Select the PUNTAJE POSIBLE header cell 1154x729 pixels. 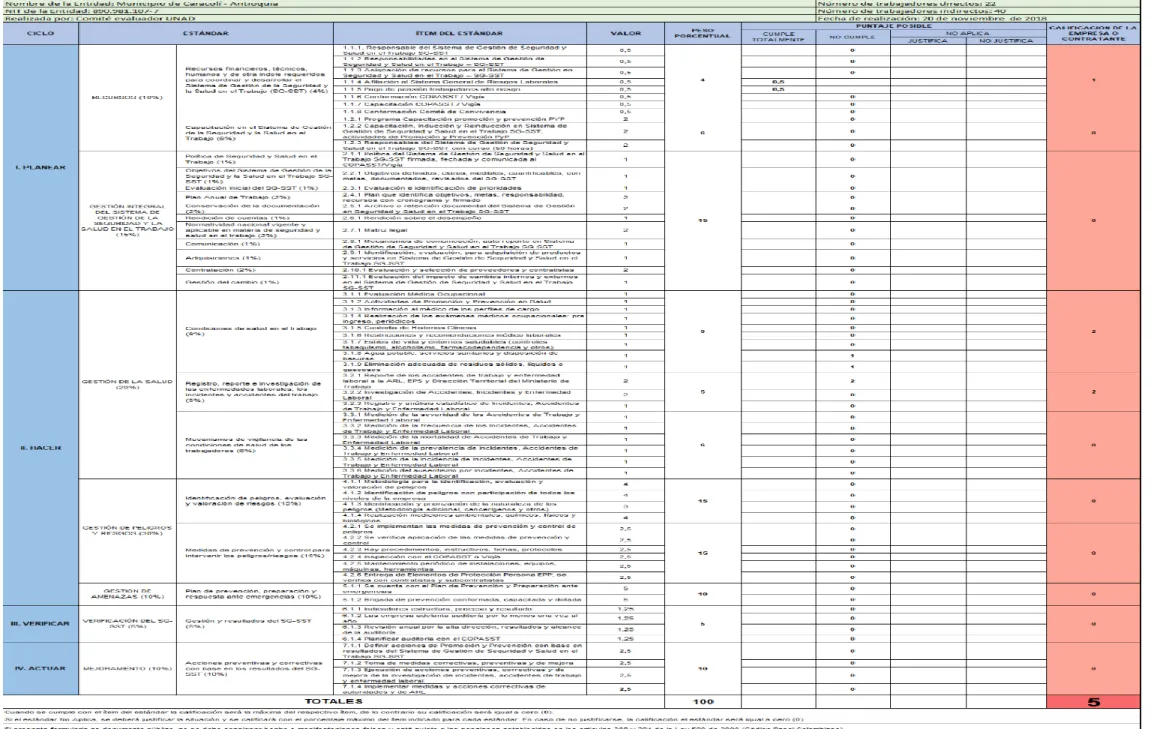coord(893,26)
